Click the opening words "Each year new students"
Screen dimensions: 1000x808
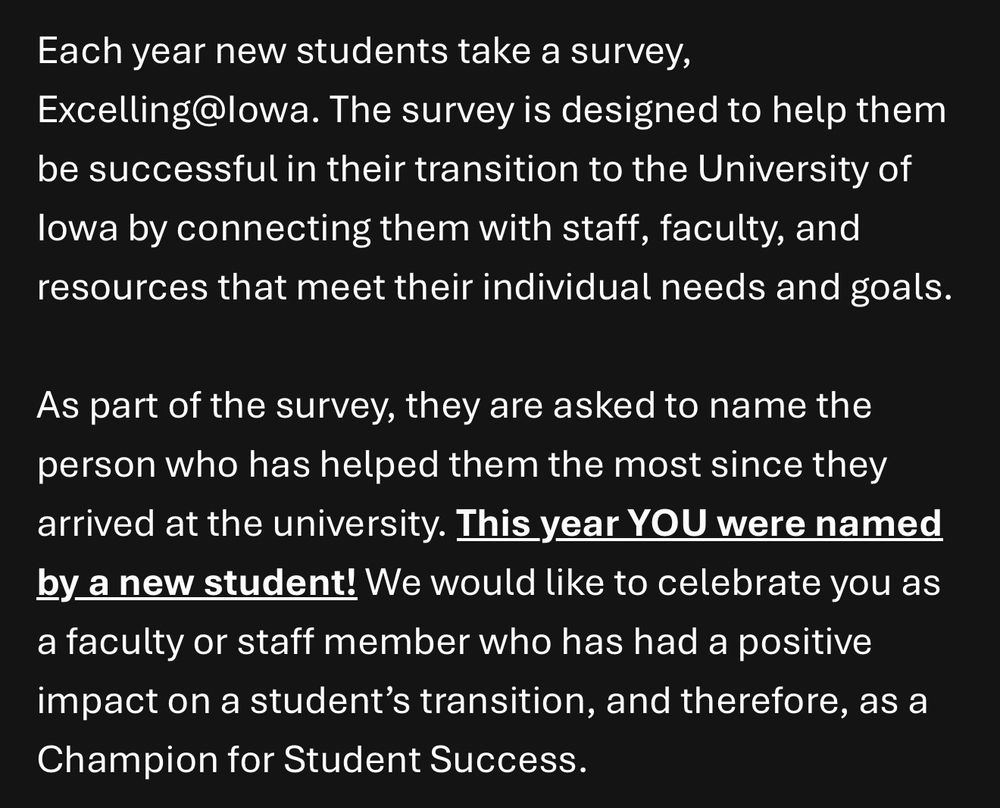click(x=242, y=52)
